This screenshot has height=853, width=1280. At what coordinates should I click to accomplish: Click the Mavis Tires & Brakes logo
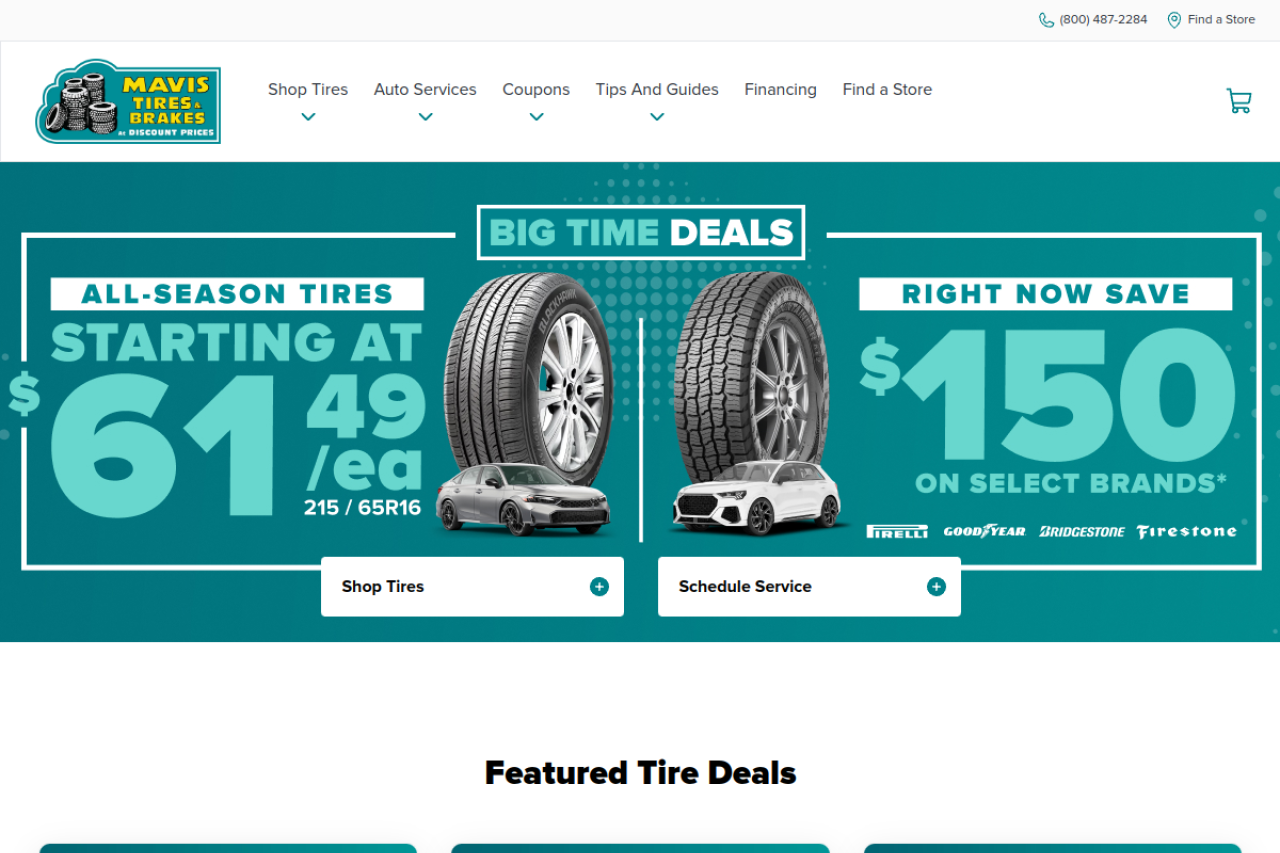click(128, 101)
